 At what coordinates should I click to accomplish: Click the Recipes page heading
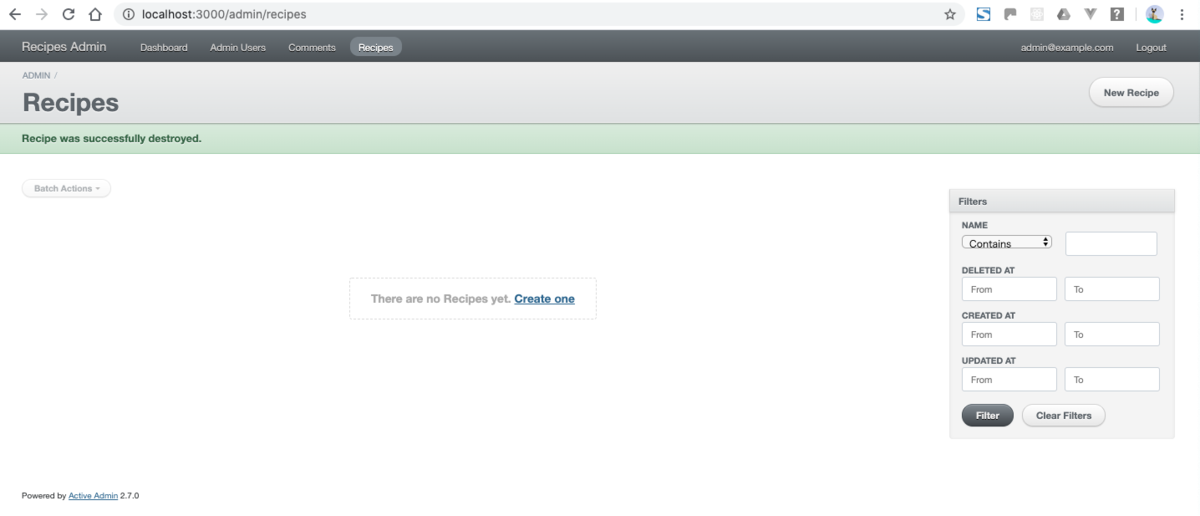click(x=71, y=102)
